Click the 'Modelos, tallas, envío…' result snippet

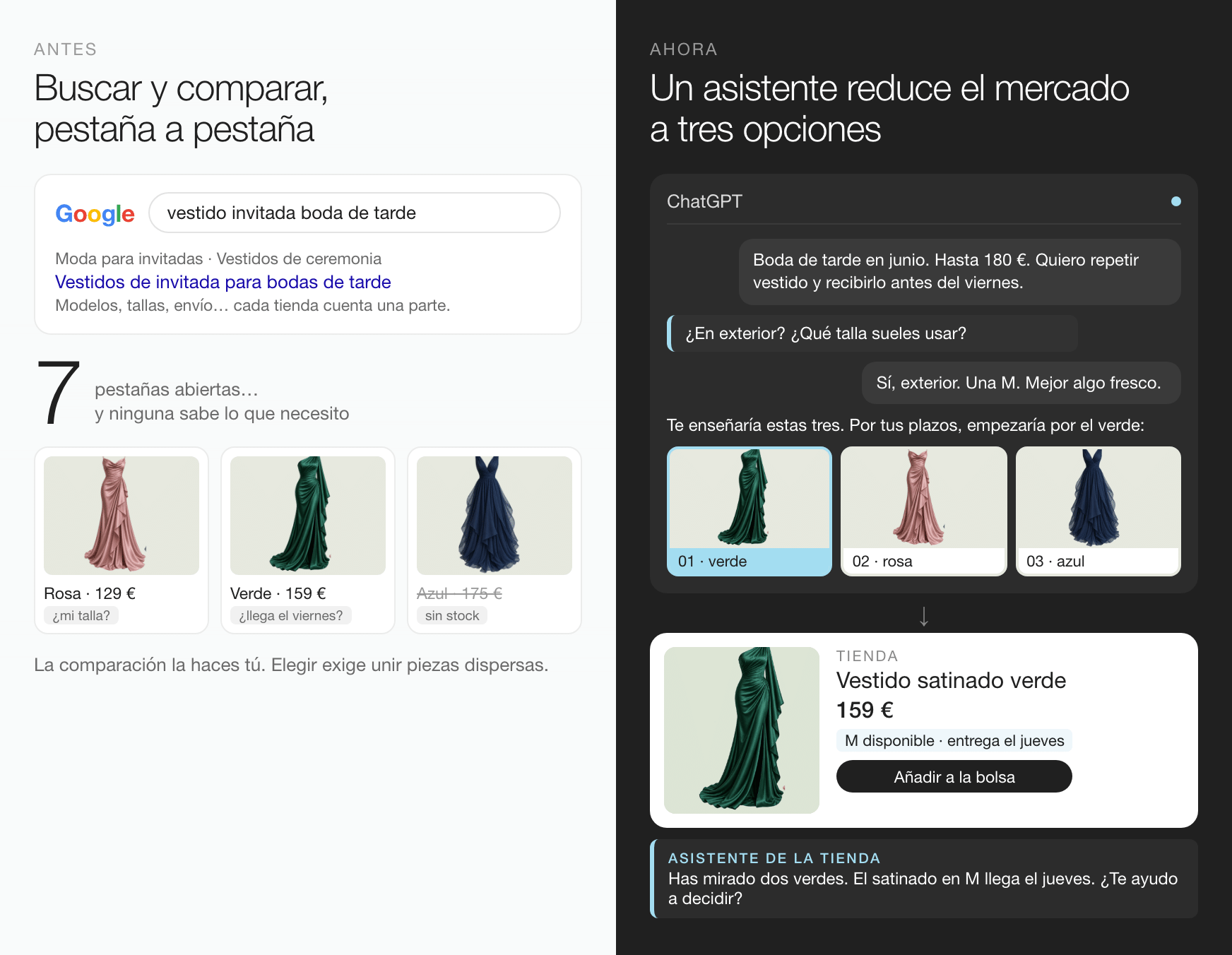[253, 305]
